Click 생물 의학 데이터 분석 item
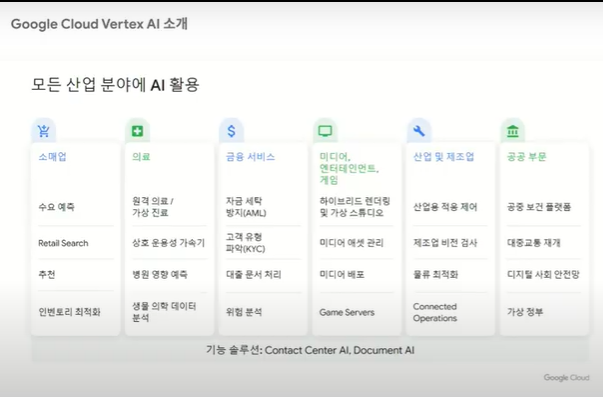 [164, 312]
